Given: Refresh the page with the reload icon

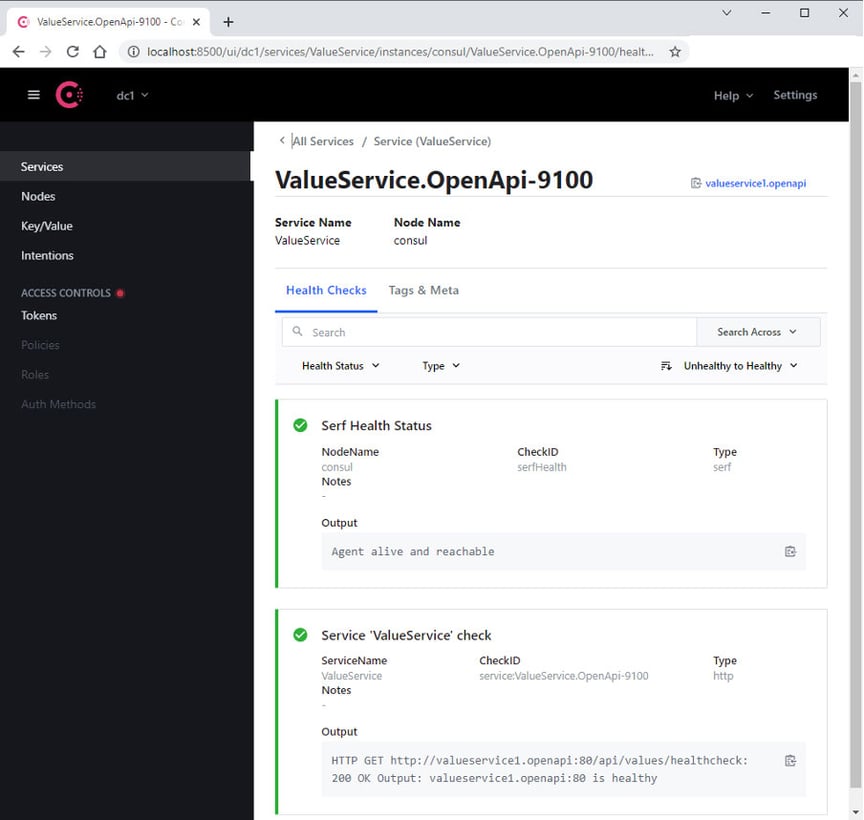Looking at the screenshot, I should pos(70,51).
